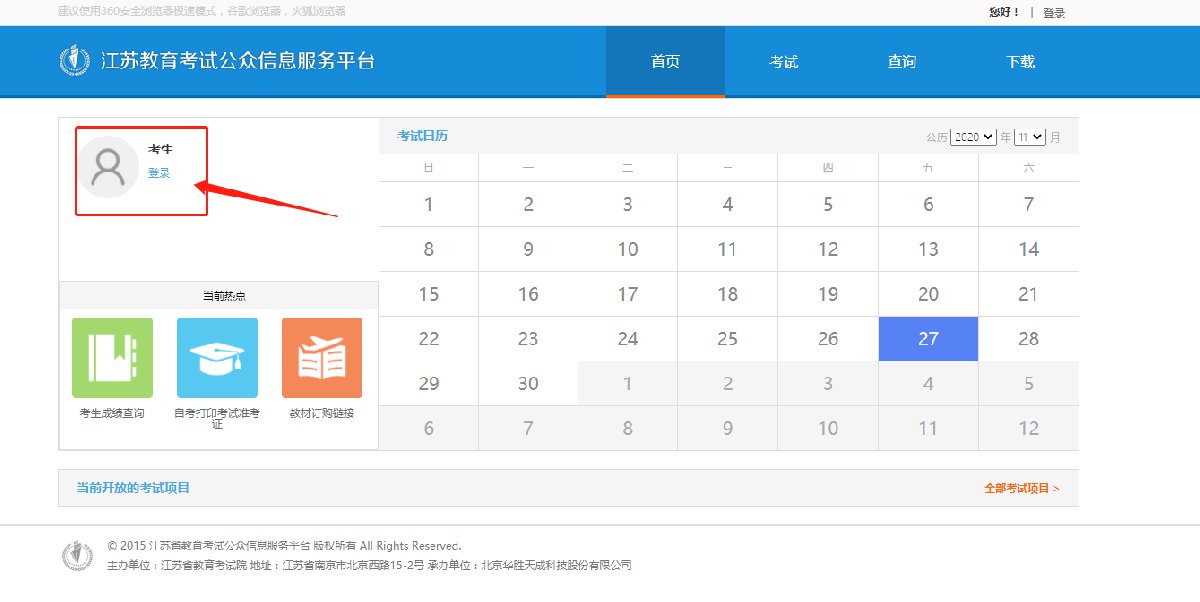1200x602 pixels.
Task: Click the gray user avatar icon
Action: click(x=108, y=167)
